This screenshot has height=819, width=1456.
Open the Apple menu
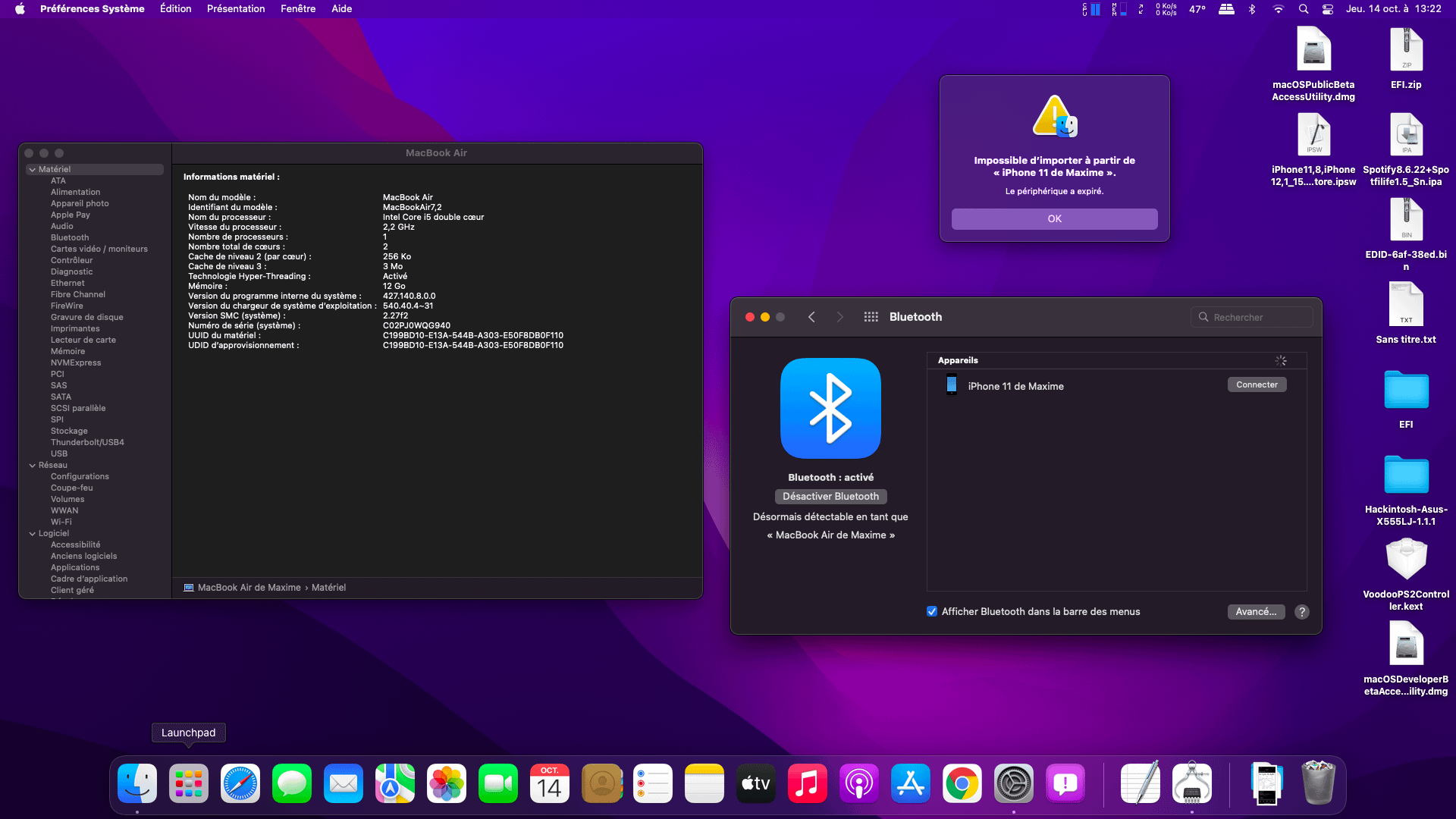(20, 9)
